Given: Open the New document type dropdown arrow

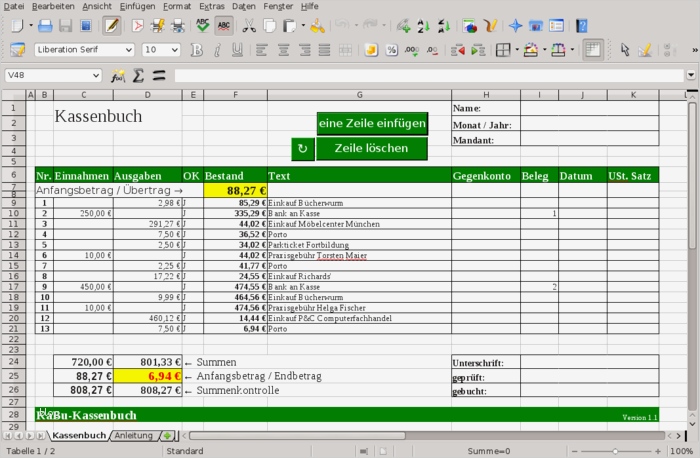Looking at the screenshot, I should (31, 25).
